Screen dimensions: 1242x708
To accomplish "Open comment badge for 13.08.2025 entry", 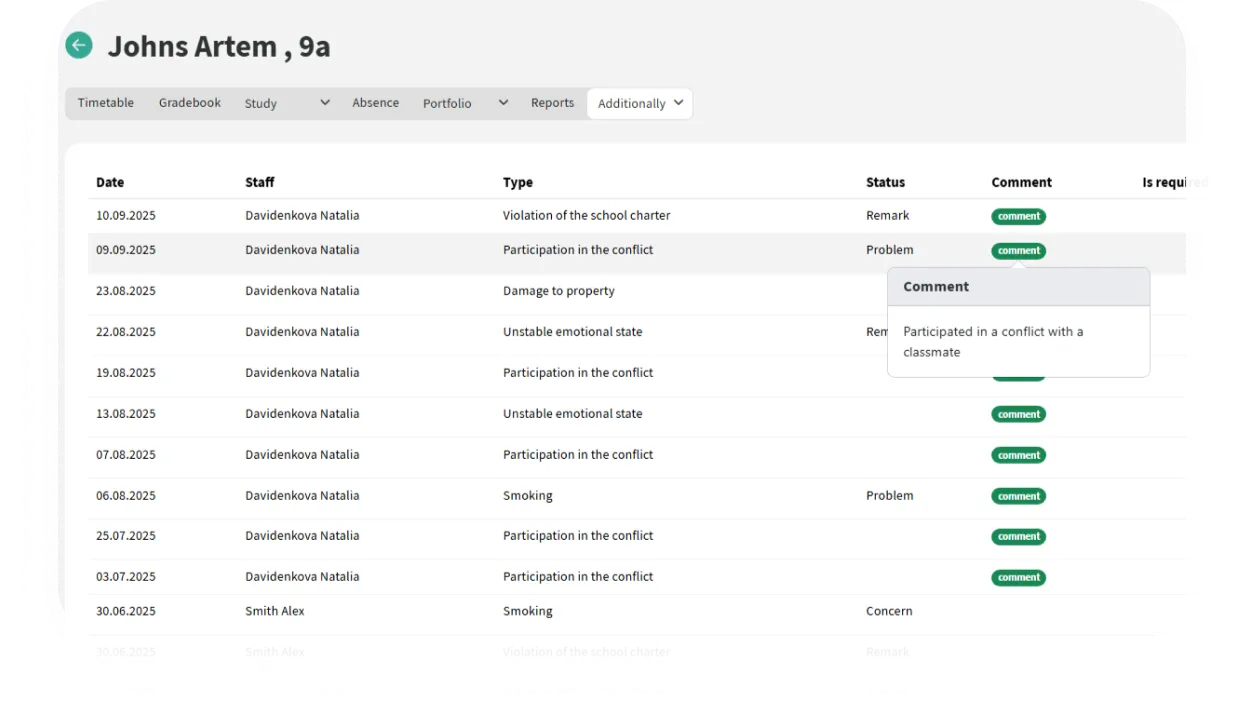I will point(1018,414).
